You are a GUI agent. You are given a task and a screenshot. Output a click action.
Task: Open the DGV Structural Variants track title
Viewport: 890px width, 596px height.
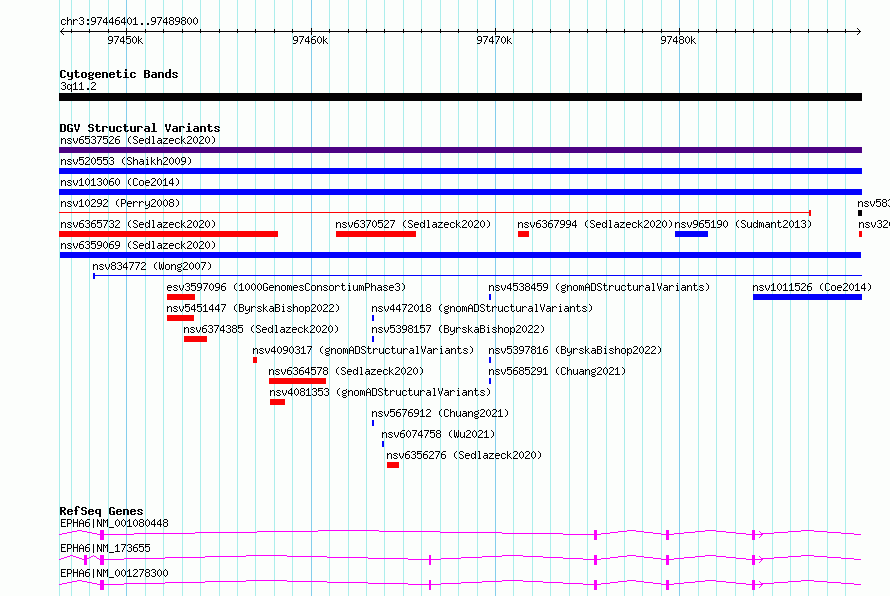coord(140,128)
